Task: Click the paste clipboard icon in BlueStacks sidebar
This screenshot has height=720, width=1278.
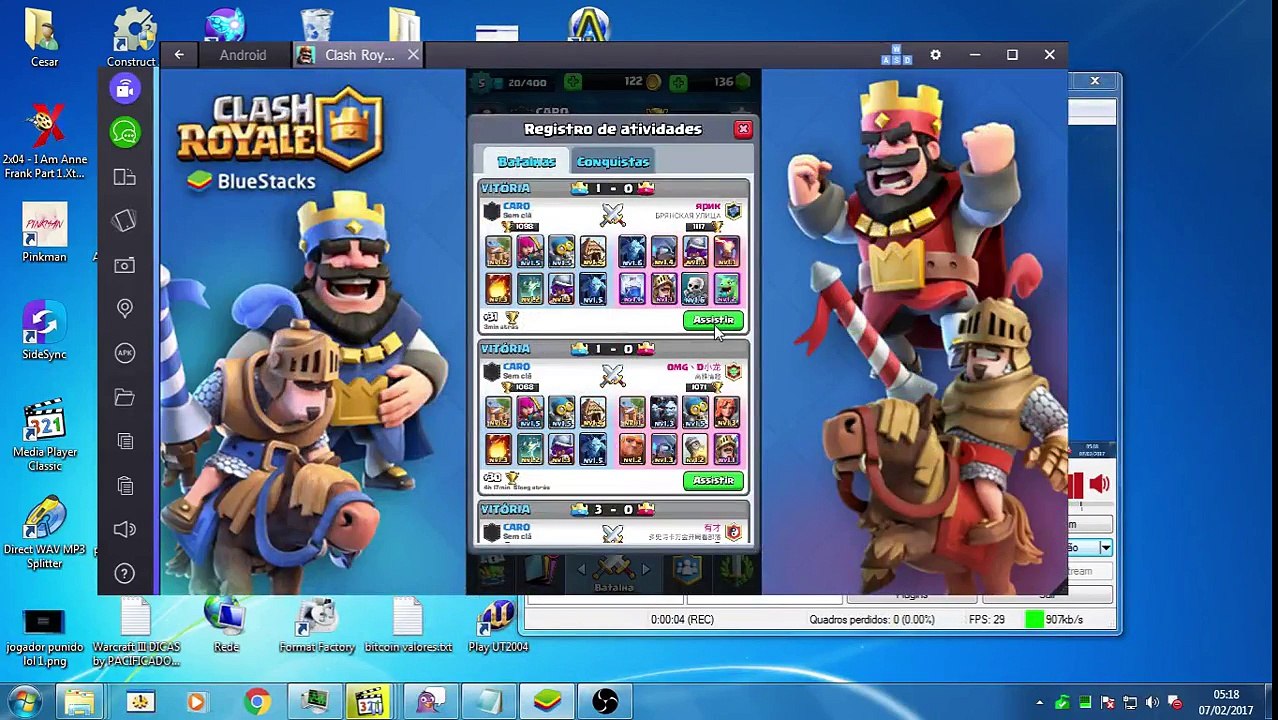Action: (x=125, y=485)
